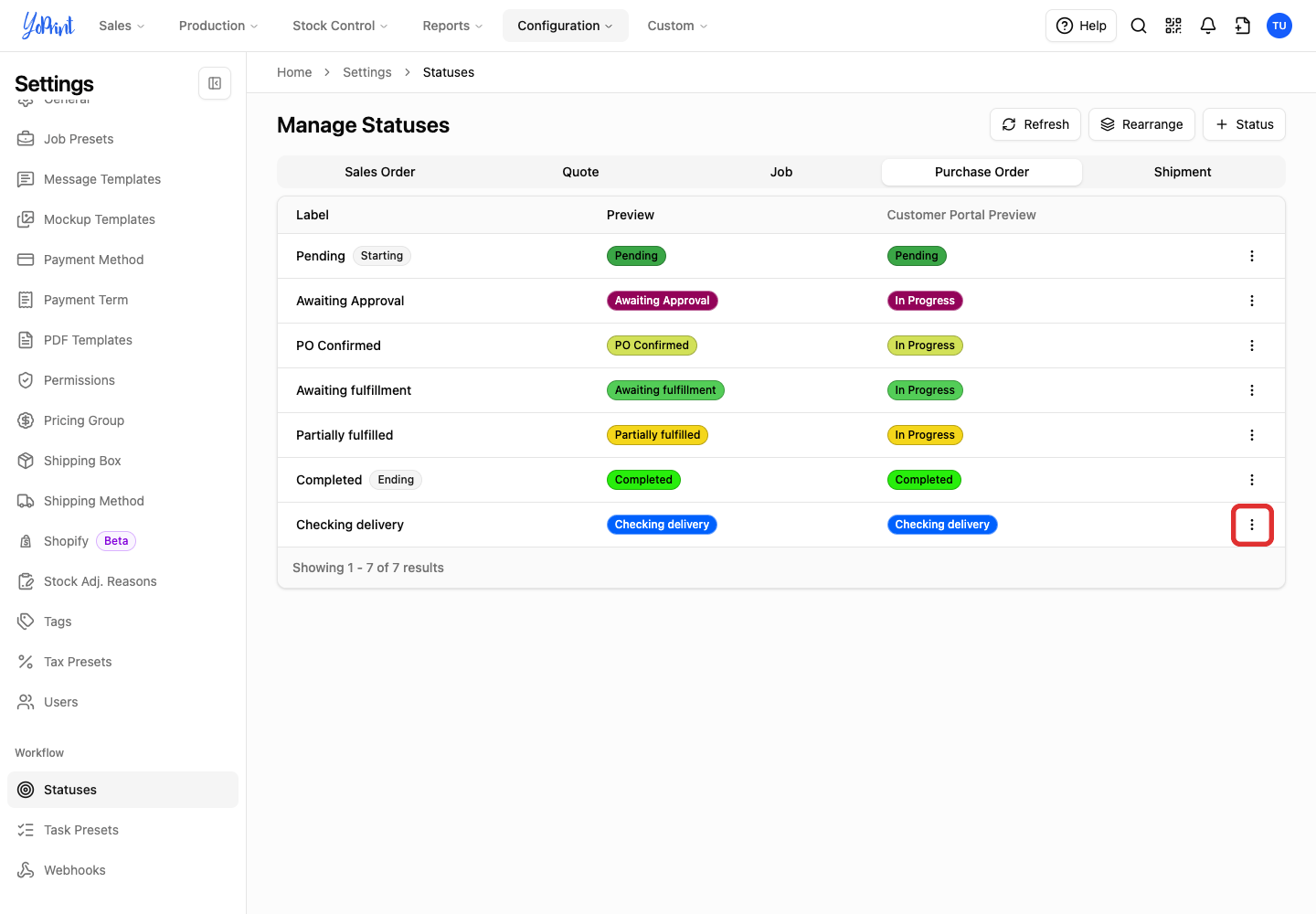
Task: Open Shopify Beta settings
Action: pos(122,541)
